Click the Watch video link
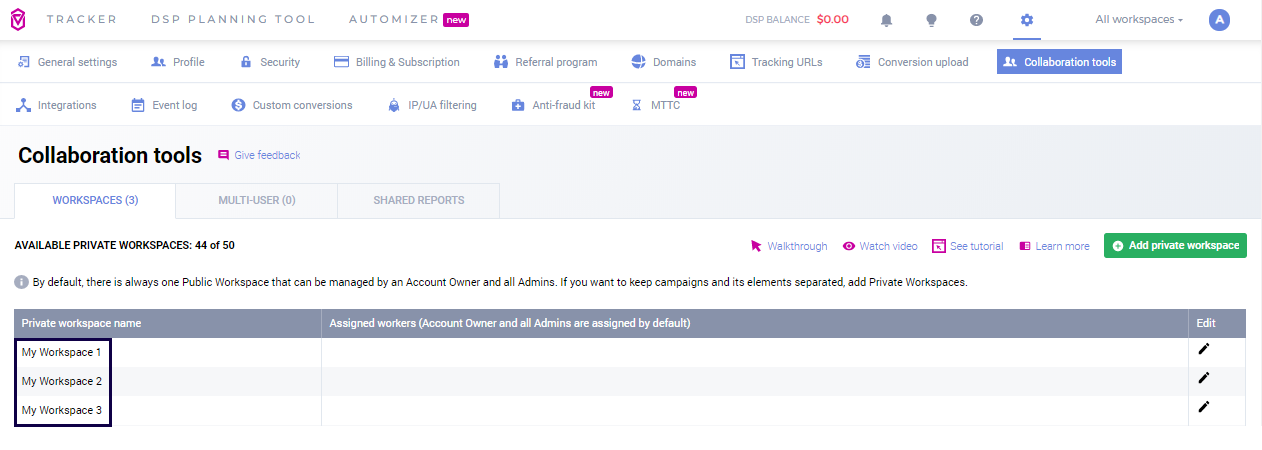 point(880,247)
